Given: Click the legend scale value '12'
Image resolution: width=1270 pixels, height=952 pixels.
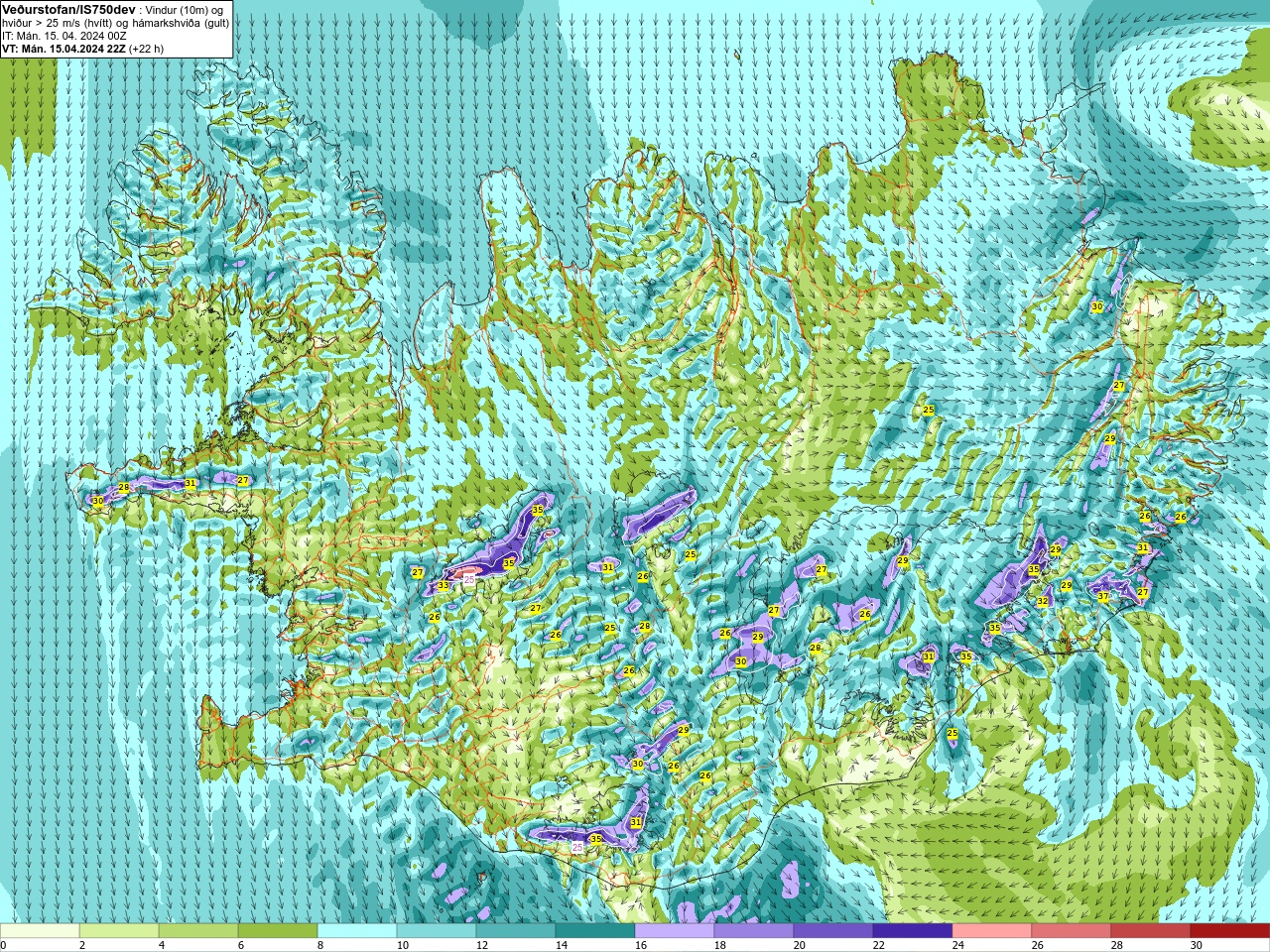Looking at the screenshot, I should pos(482,945).
